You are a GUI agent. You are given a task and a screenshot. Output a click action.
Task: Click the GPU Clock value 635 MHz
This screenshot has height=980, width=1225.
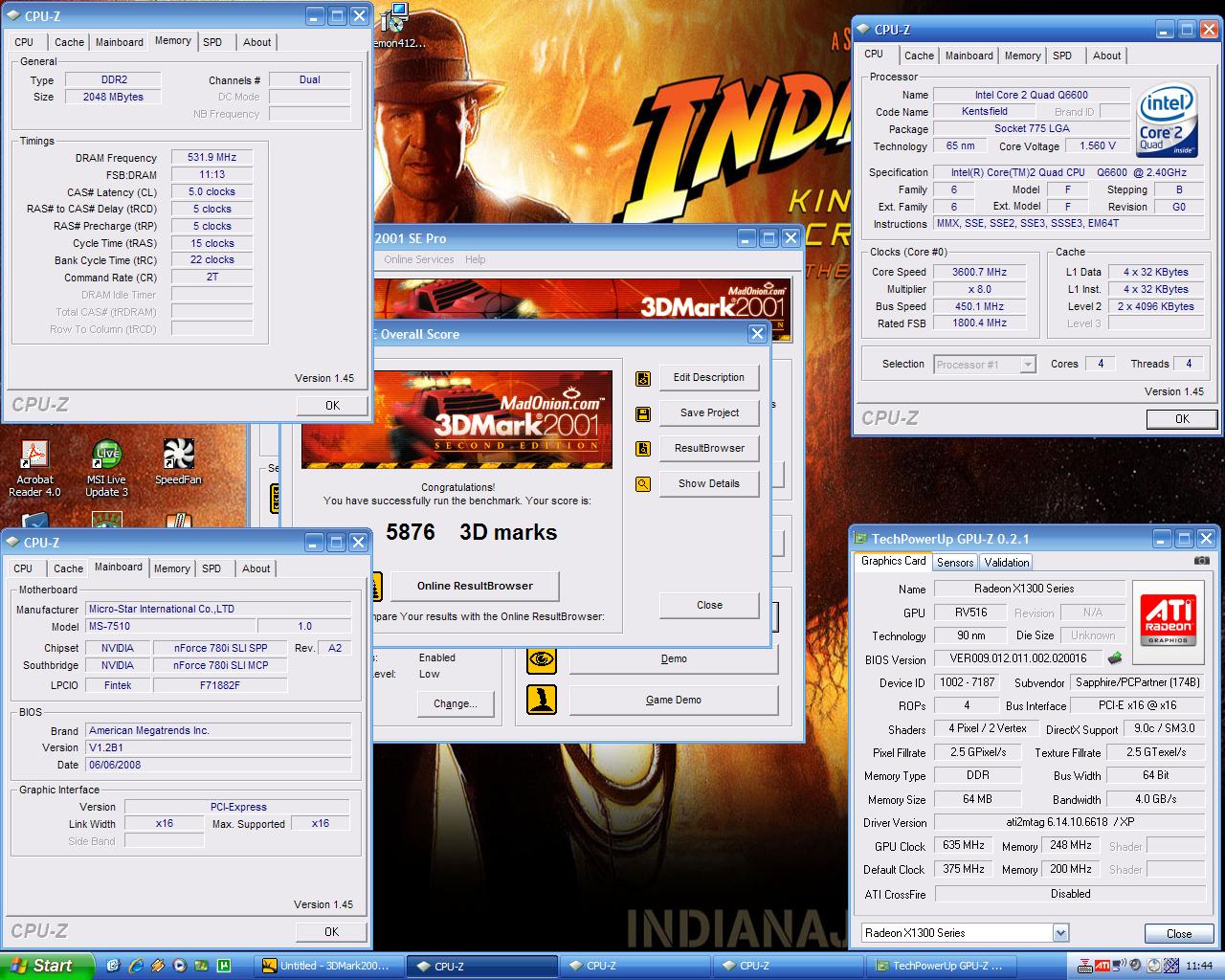(x=964, y=846)
